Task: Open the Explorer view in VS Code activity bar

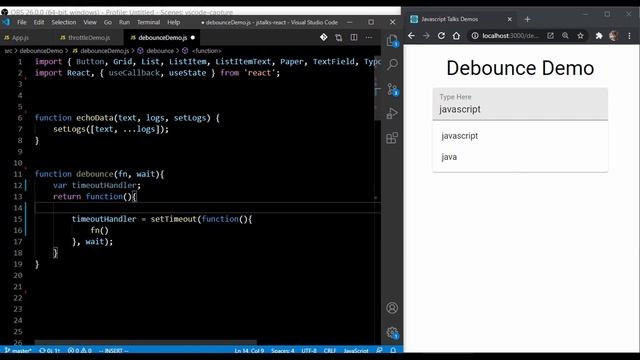Action: 392,40
